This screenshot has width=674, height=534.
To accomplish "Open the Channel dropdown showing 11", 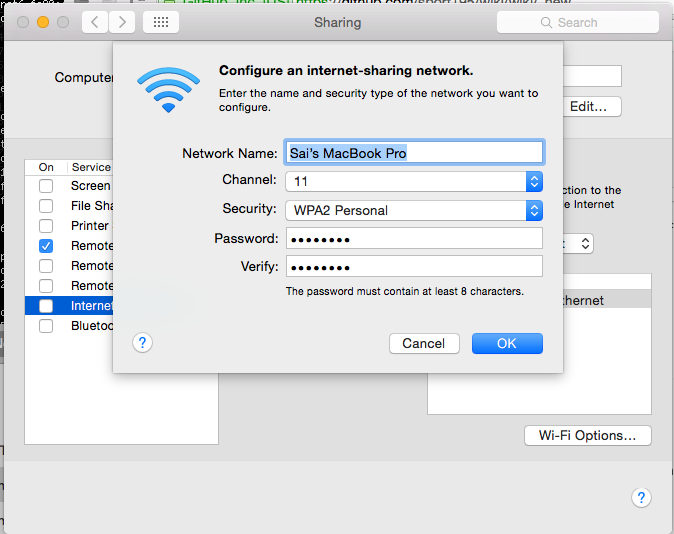I will click(414, 181).
